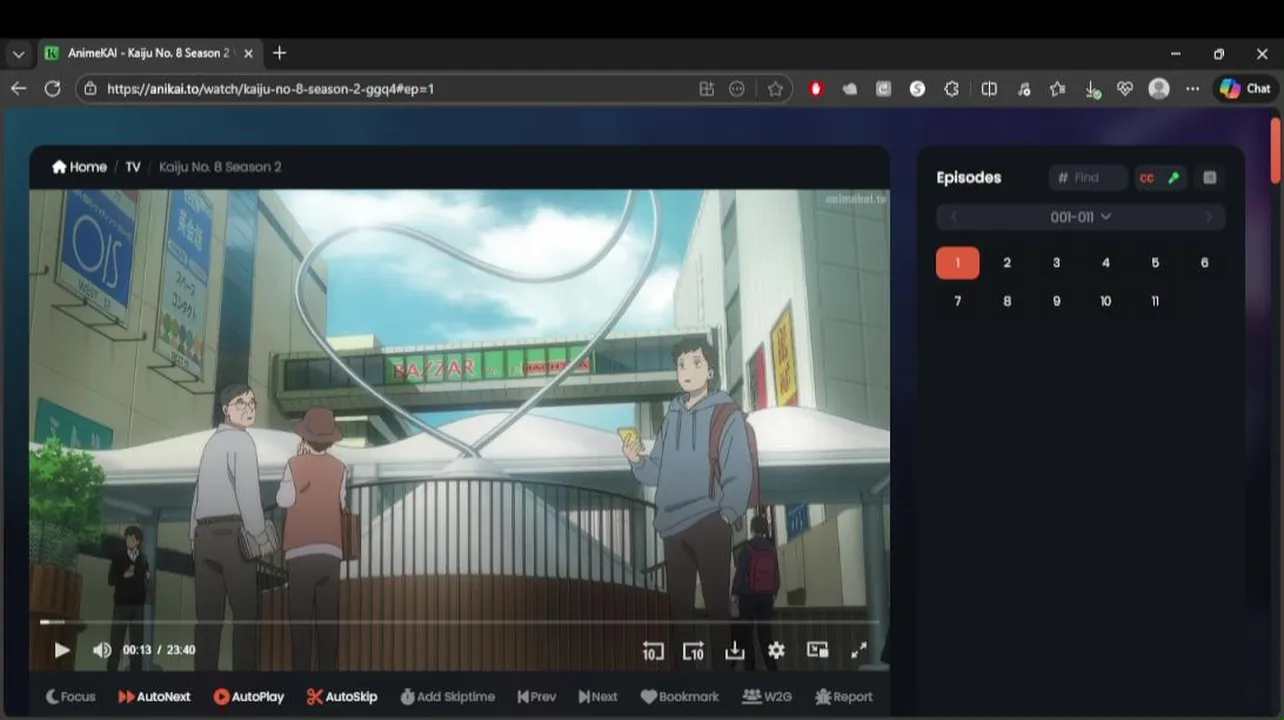Image resolution: width=1284 pixels, height=720 pixels.
Task: Go to the Next episode
Action: (x=598, y=697)
